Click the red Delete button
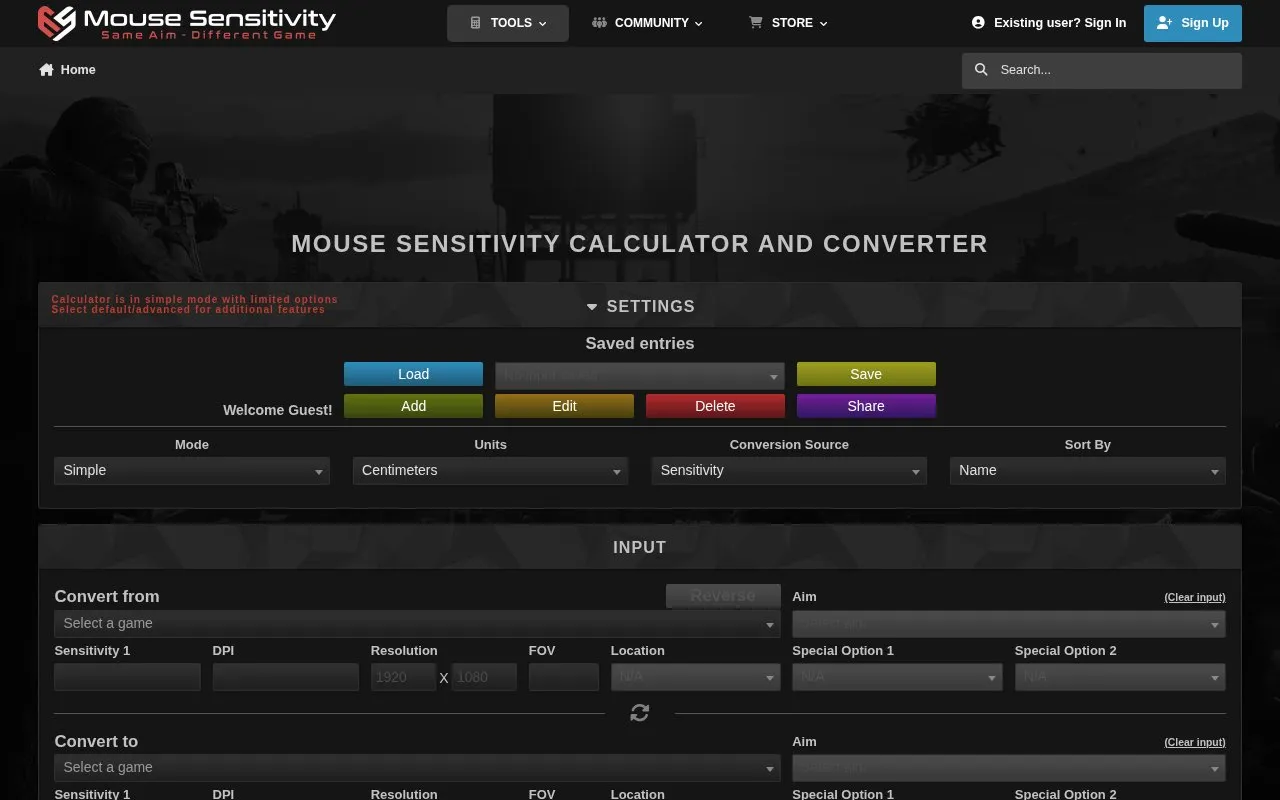Screen dimensions: 1280x800 tap(715, 406)
